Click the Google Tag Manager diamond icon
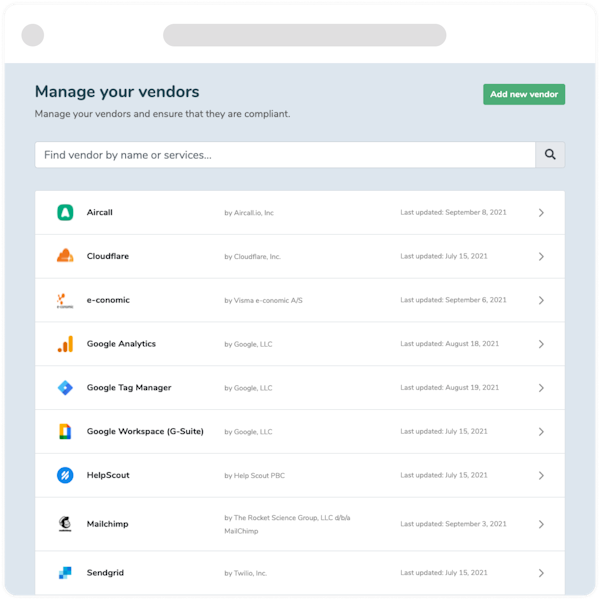The image size is (600, 600). coord(65,388)
